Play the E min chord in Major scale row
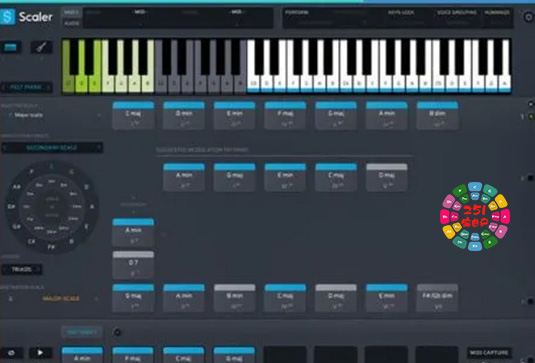Screen dimensions: 535x363 point(234,116)
